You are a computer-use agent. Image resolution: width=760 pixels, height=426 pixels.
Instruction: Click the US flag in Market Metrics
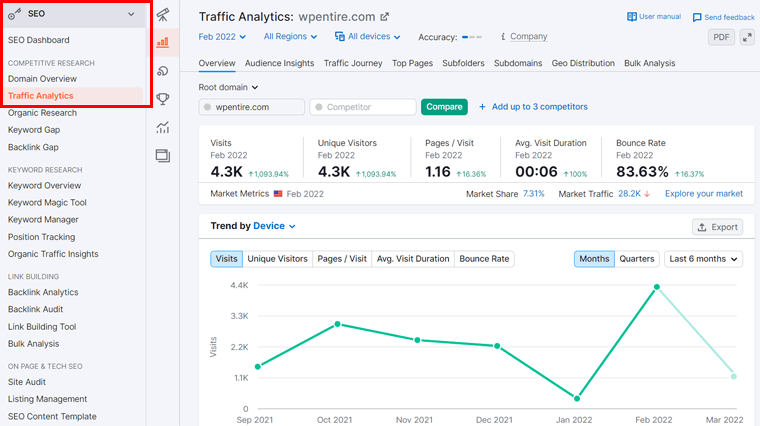[278, 193]
